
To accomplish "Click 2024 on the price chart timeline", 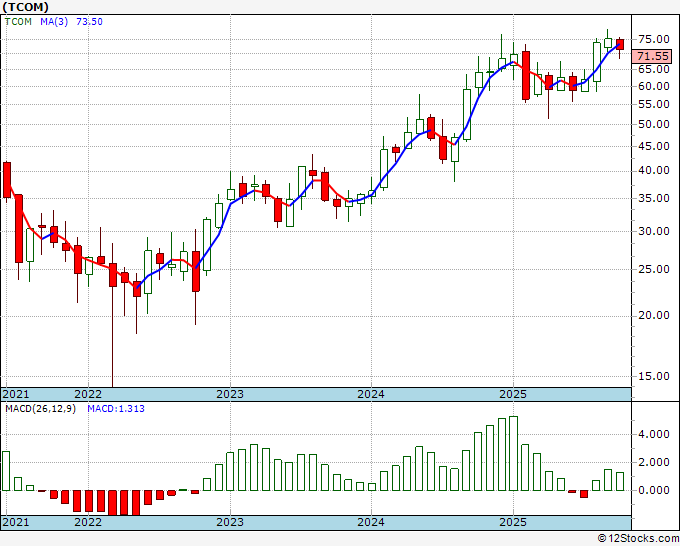I will pos(371,394).
